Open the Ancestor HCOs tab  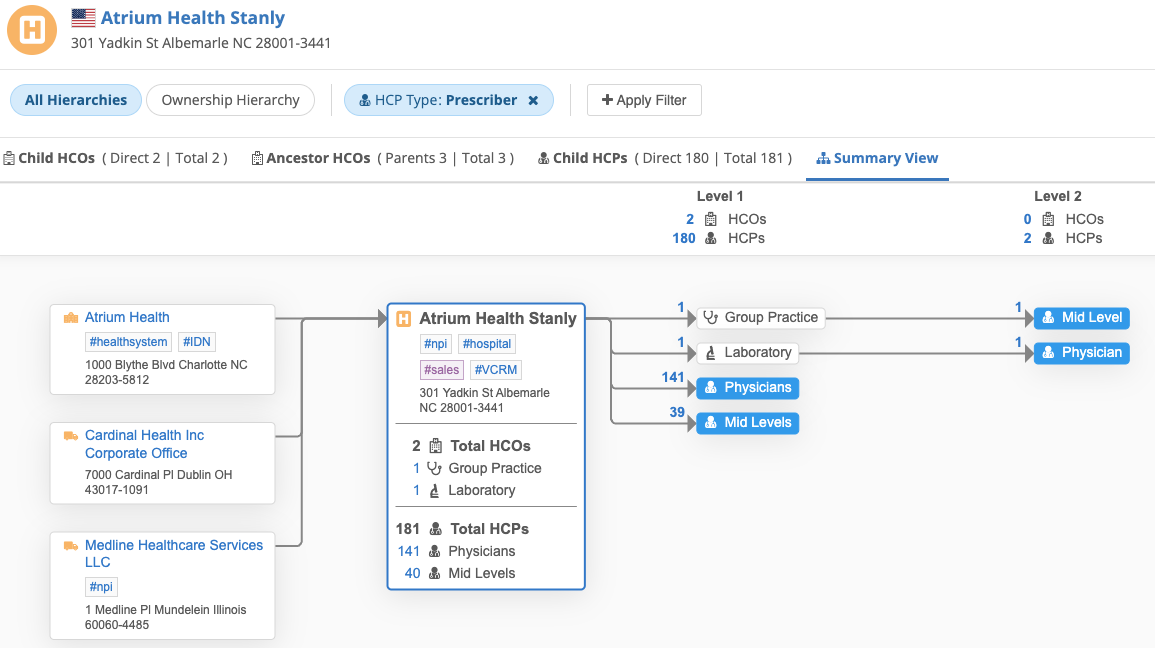click(318, 158)
